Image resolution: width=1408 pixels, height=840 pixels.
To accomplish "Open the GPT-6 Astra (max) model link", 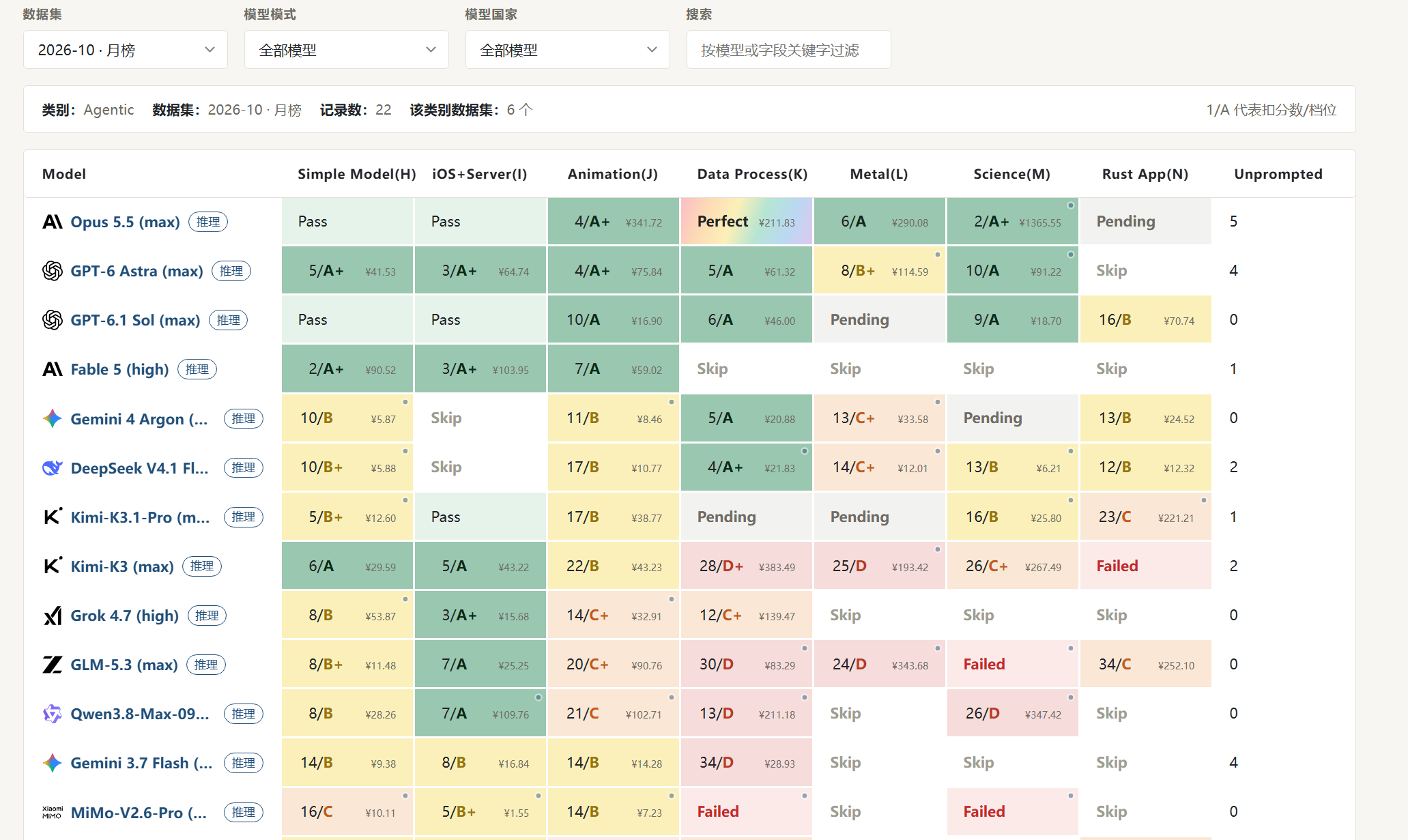I will pyautogui.click(x=137, y=271).
